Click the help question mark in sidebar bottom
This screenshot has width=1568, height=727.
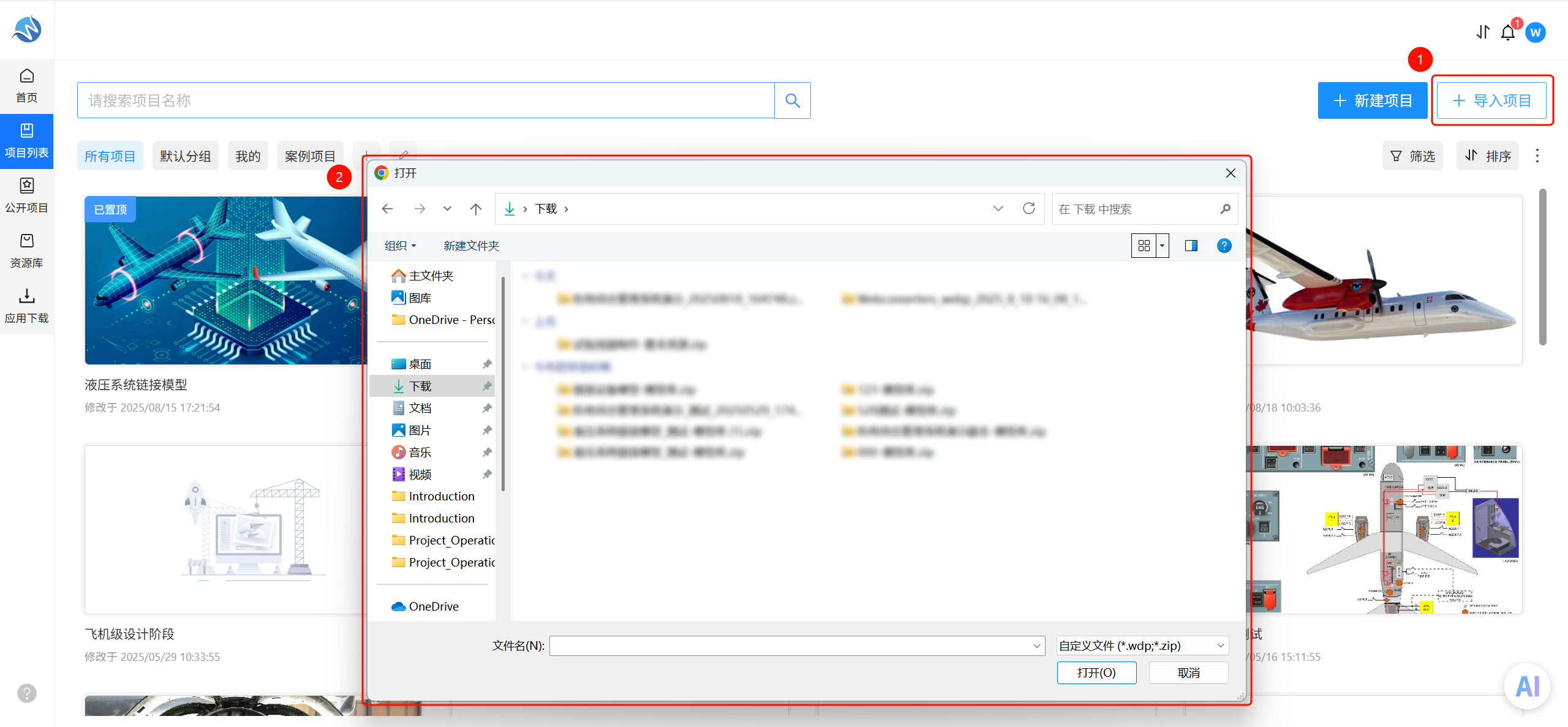(27, 693)
